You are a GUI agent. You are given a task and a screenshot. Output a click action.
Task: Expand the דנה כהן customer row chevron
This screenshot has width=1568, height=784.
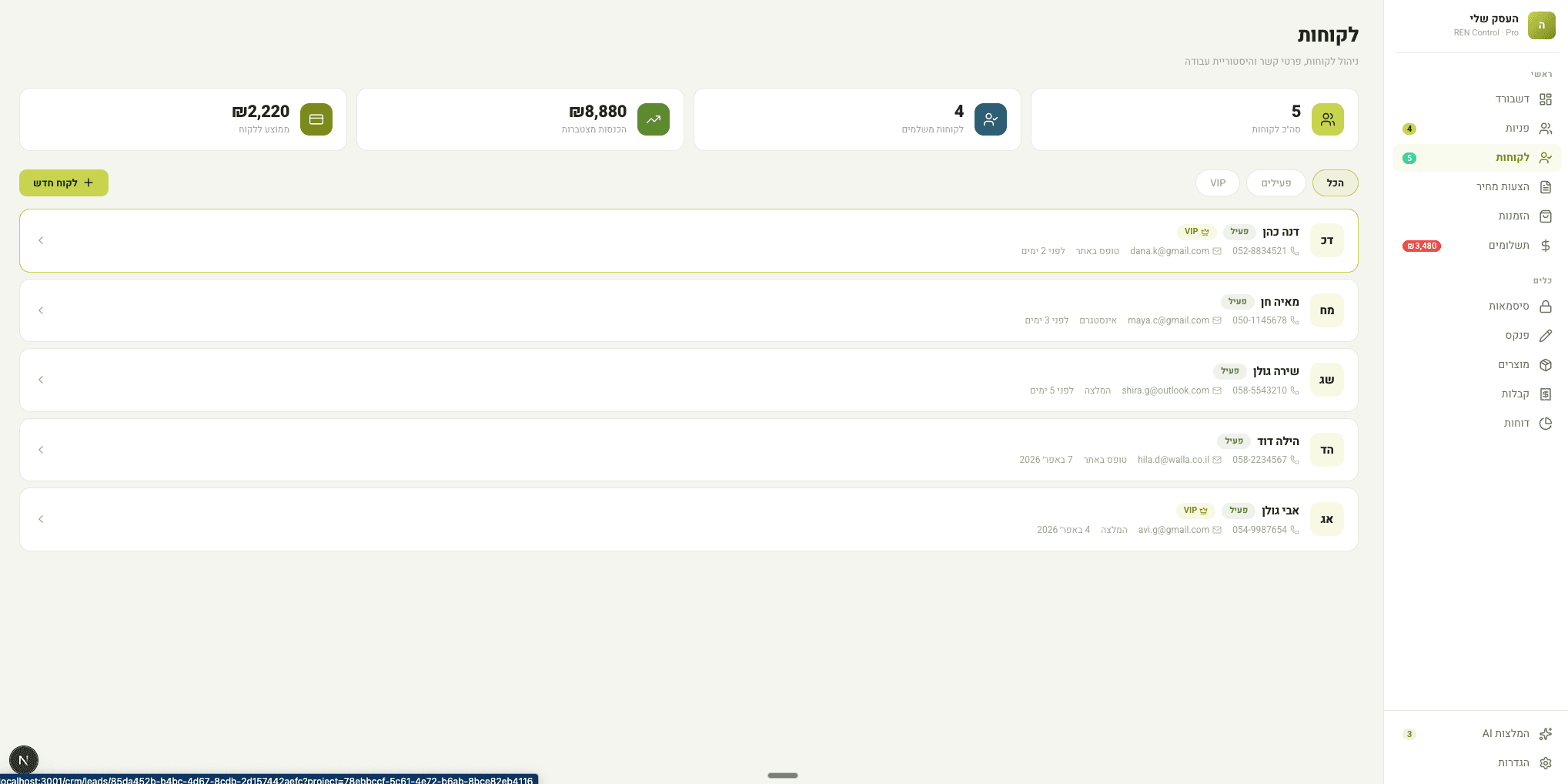tap(41, 240)
